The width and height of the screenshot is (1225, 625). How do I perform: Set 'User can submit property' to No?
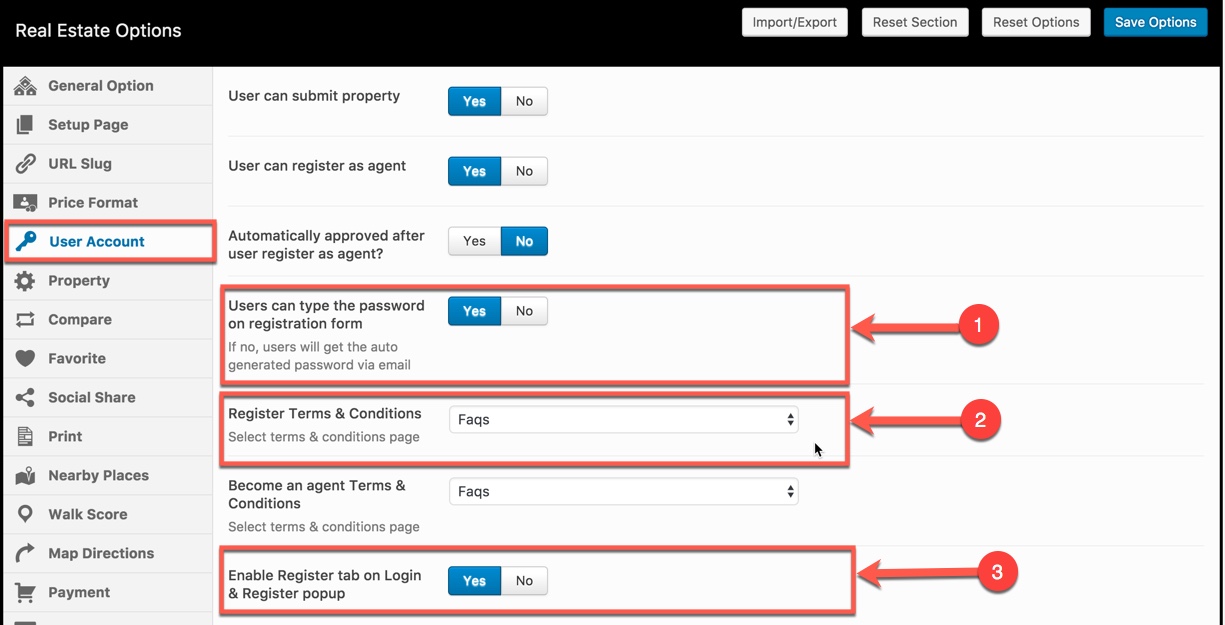(x=524, y=101)
